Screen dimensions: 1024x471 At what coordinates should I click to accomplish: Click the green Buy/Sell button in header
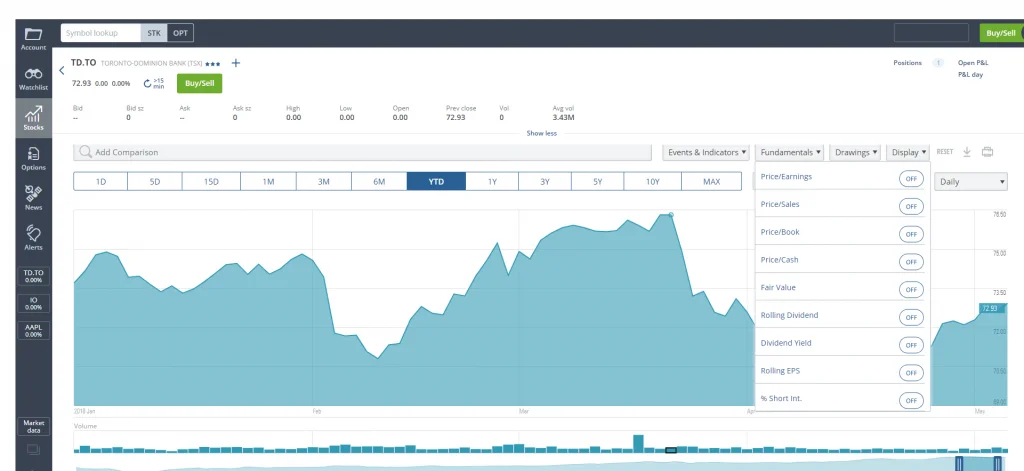tap(1000, 33)
